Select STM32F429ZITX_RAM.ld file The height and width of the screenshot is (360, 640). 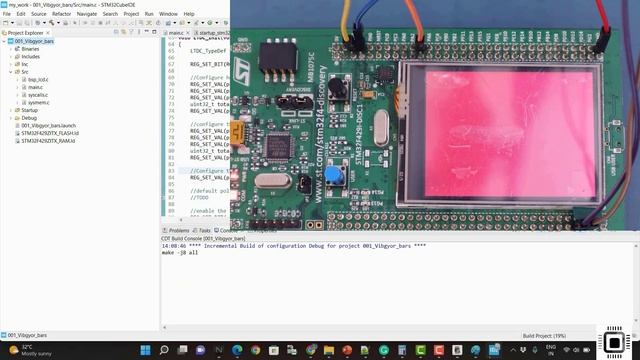(x=48, y=141)
